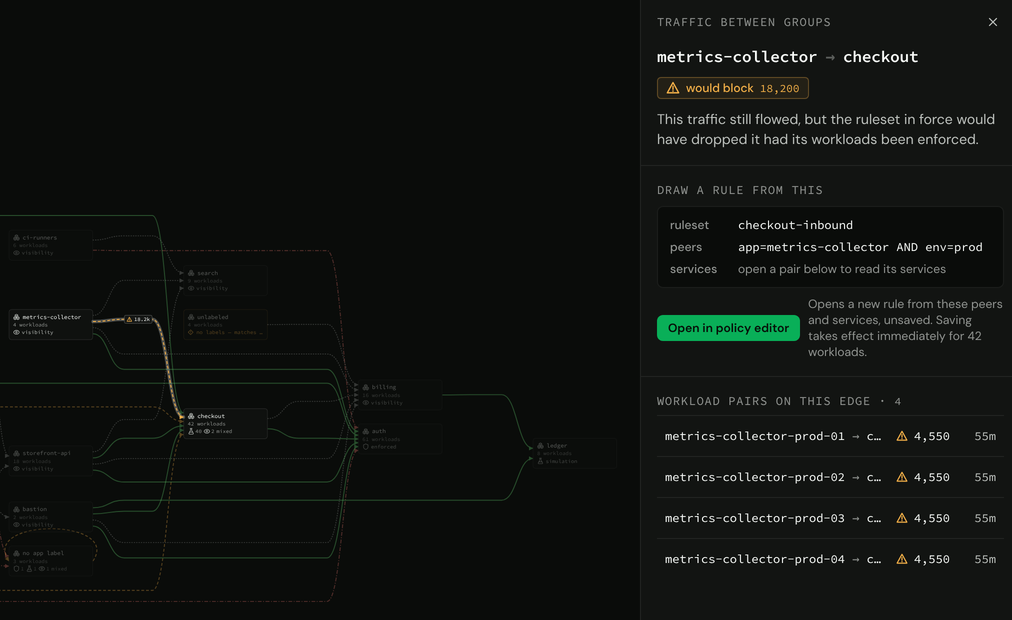Click eye visibility icon on billing node
Viewport: 1012px width, 620px height.
click(x=366, y=403)
